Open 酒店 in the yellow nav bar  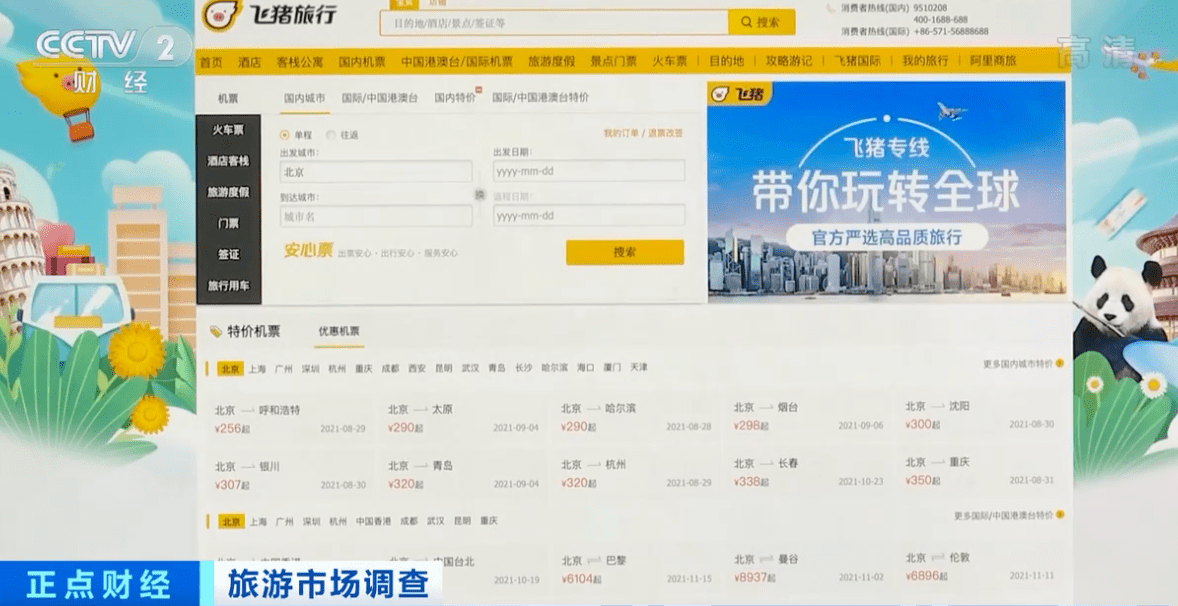(x=249, y=62)
